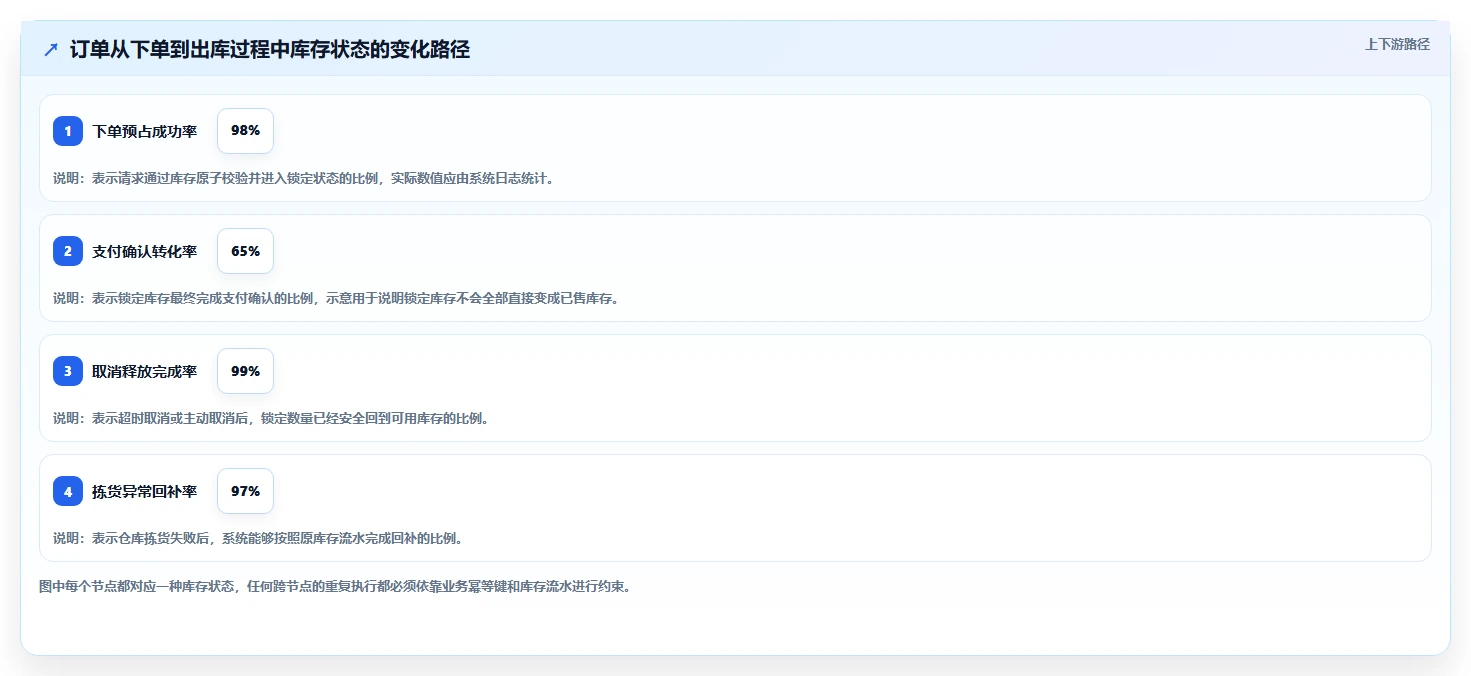Click the description about 超时取消或主动取消后
Viewport: 1471px width, 676px height.
(271, 418)
